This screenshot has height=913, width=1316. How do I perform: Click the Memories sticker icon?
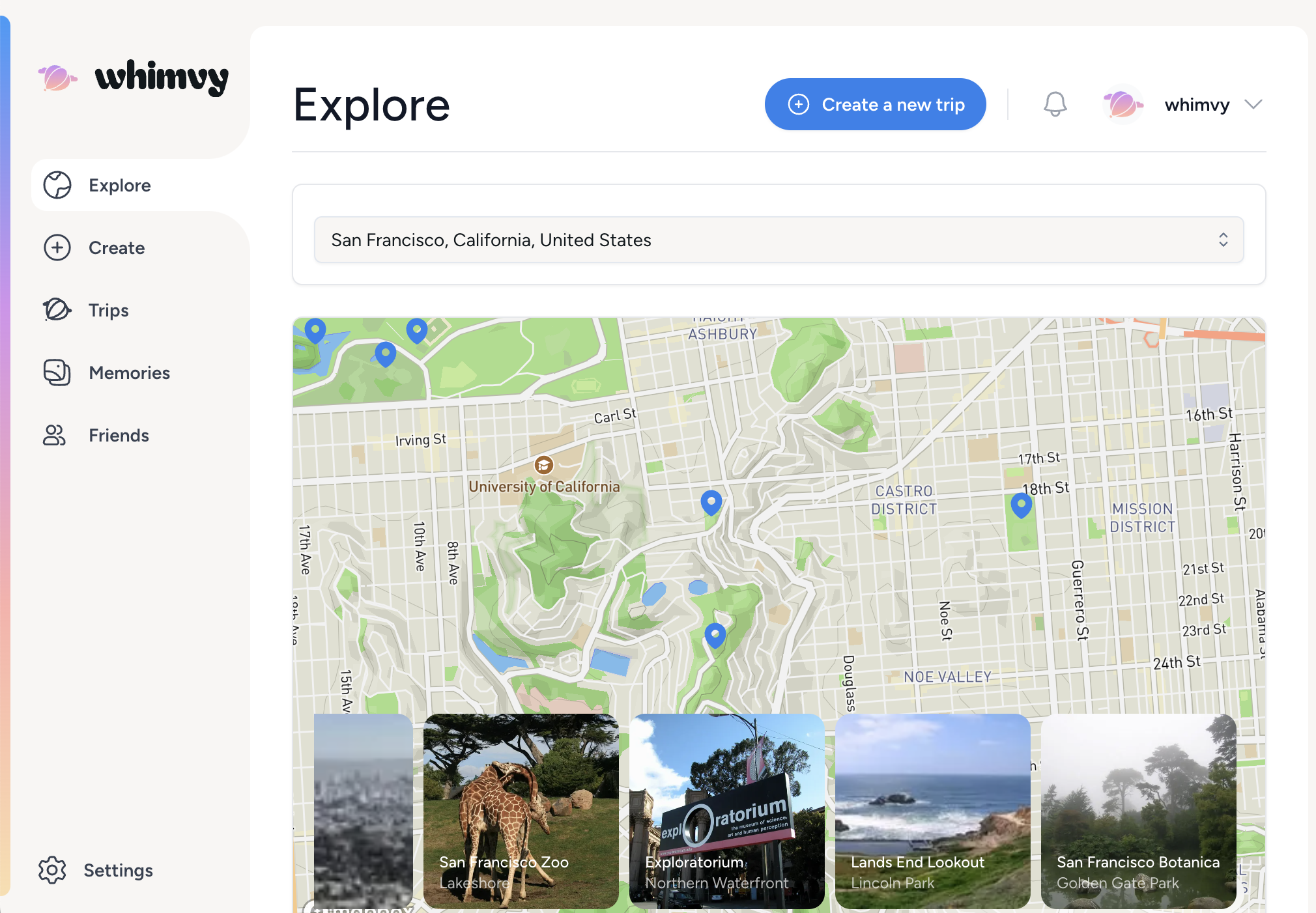pyautogui.click(x=57, y=372)
